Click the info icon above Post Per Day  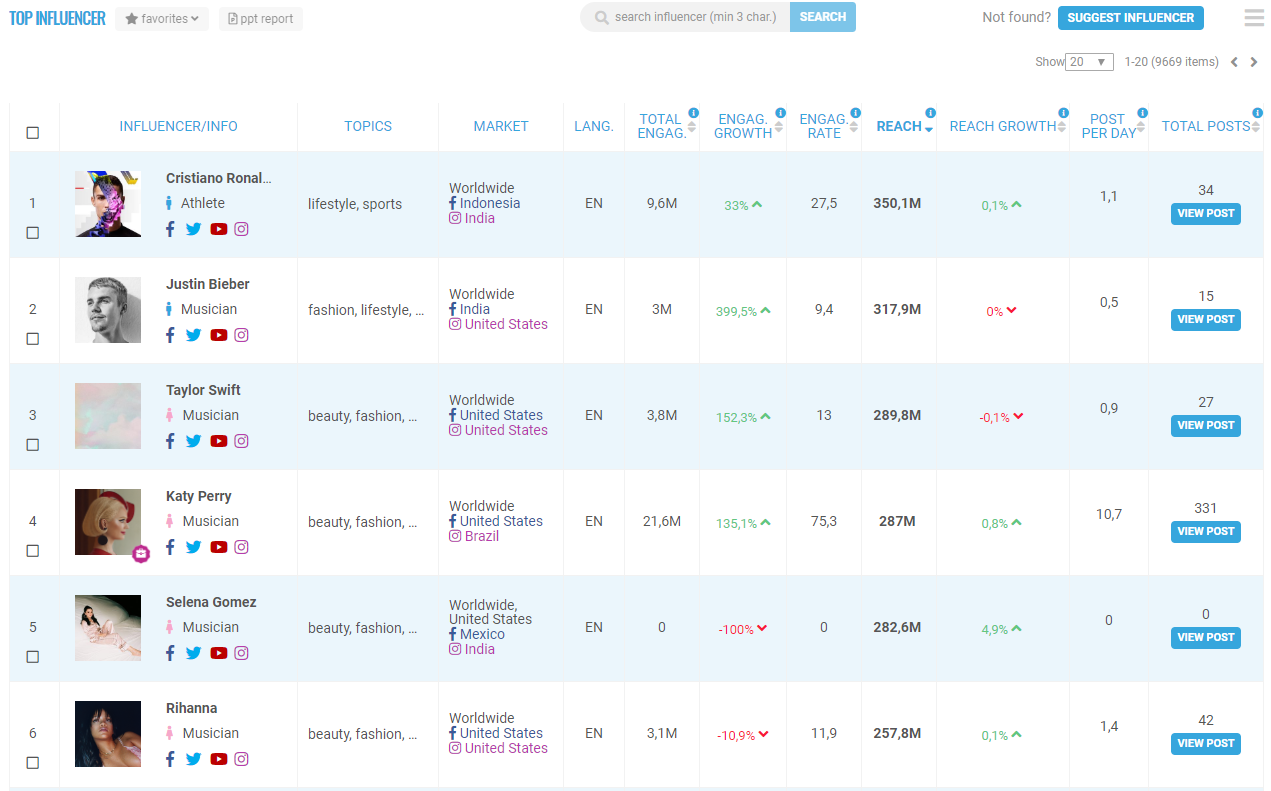(x=1142, y=113)
